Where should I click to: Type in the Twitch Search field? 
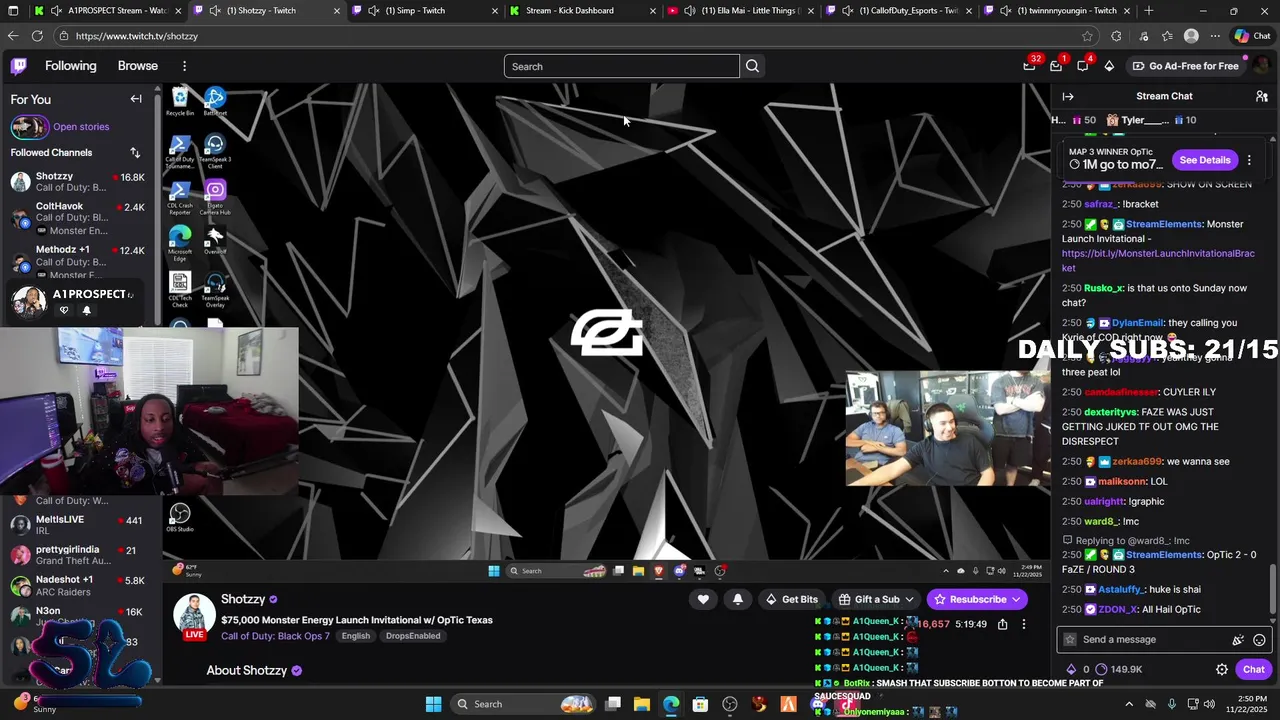pyautogui.click(x=622, y=66)
